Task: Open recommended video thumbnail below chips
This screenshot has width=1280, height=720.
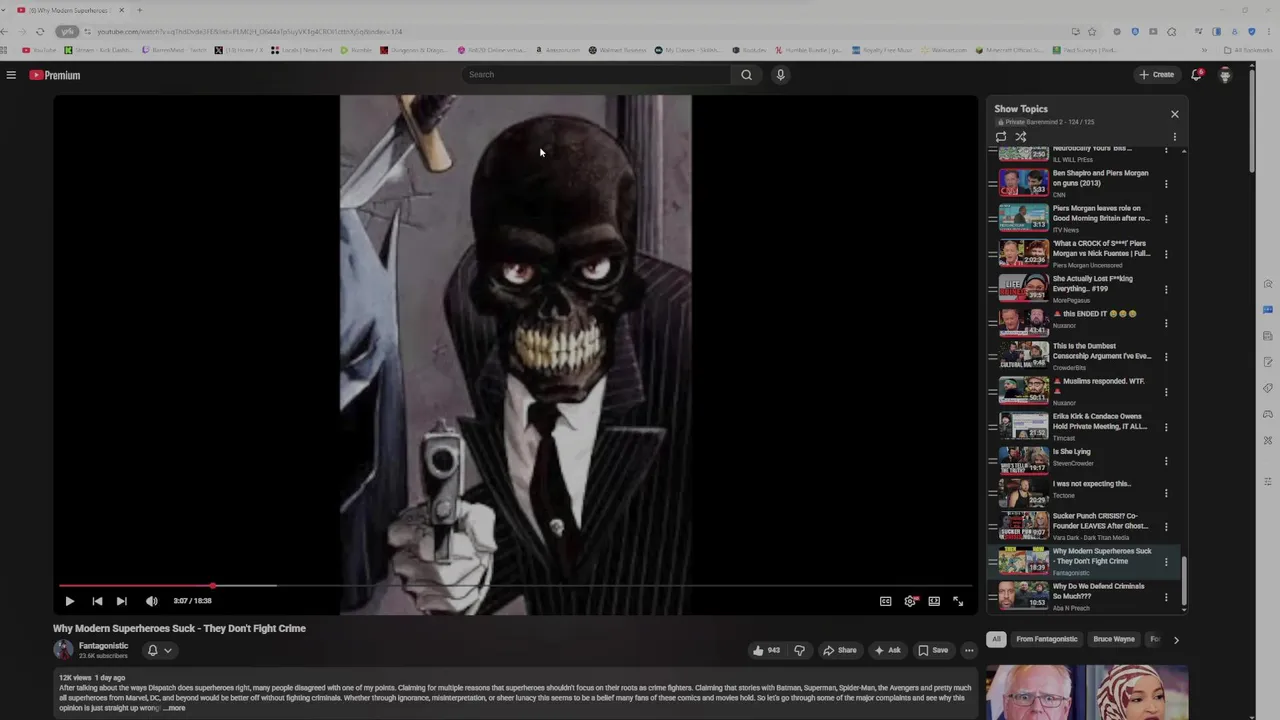Action: pyautogui.click(x=1087, y=693)
